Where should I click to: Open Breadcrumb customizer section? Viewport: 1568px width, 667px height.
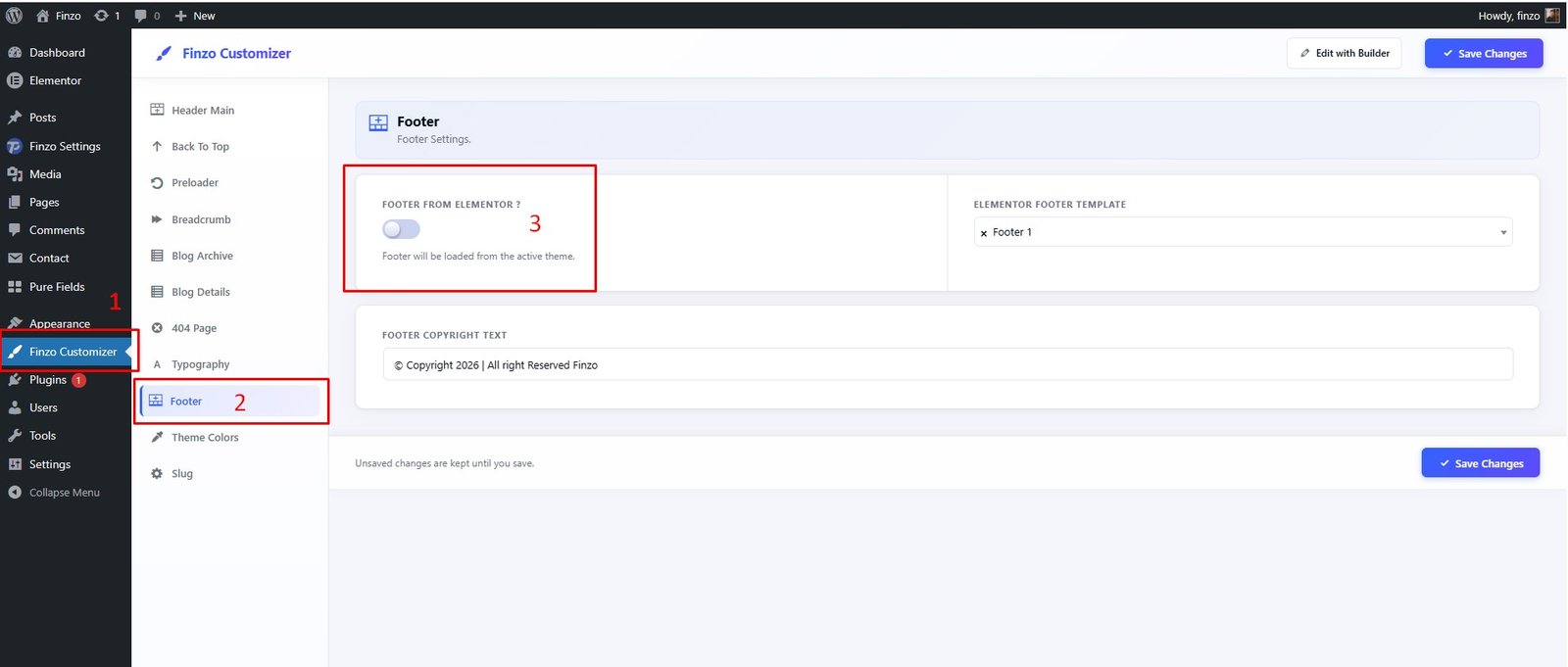pos(230,219)
